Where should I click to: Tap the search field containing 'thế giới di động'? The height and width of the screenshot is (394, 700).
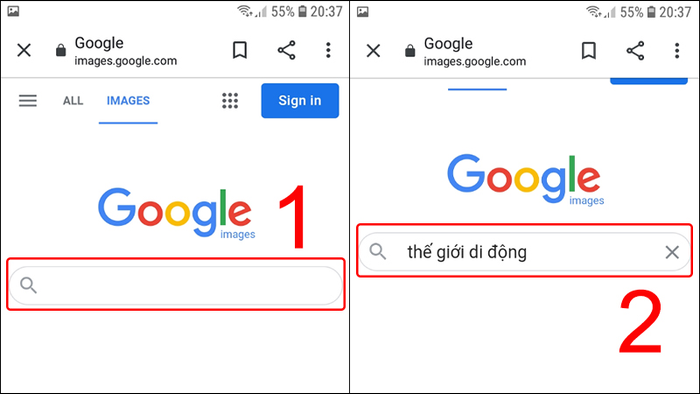[x=525, y=252]
